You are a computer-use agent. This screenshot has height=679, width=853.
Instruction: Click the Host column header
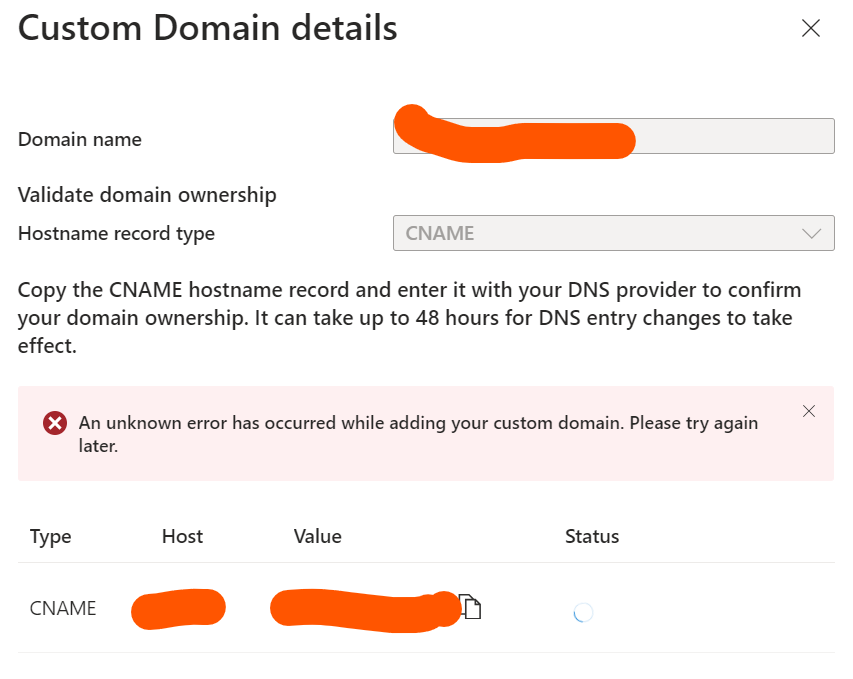[x=182, y=537]
